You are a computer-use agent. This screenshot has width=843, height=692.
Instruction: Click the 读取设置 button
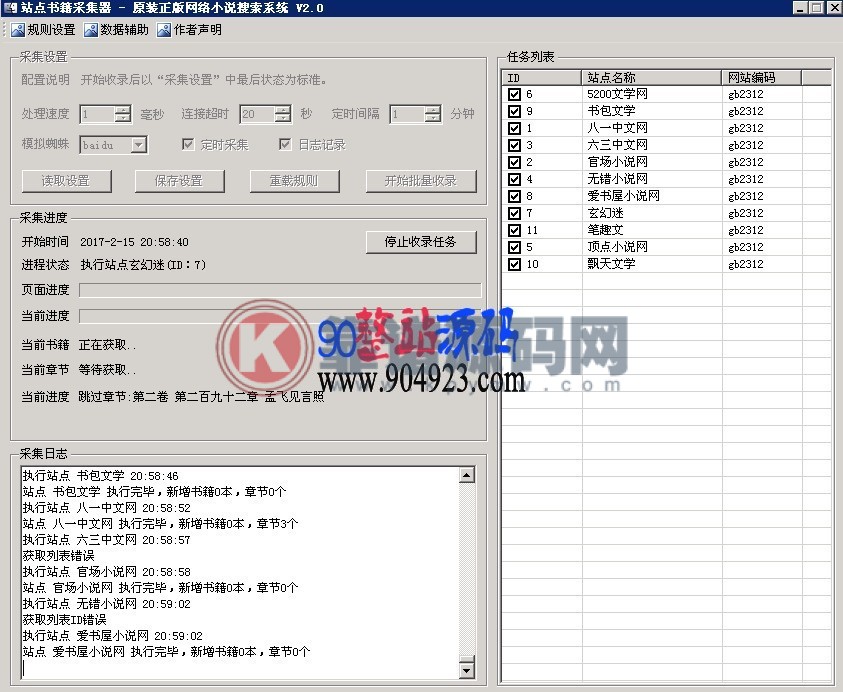[x=67, y=181]
